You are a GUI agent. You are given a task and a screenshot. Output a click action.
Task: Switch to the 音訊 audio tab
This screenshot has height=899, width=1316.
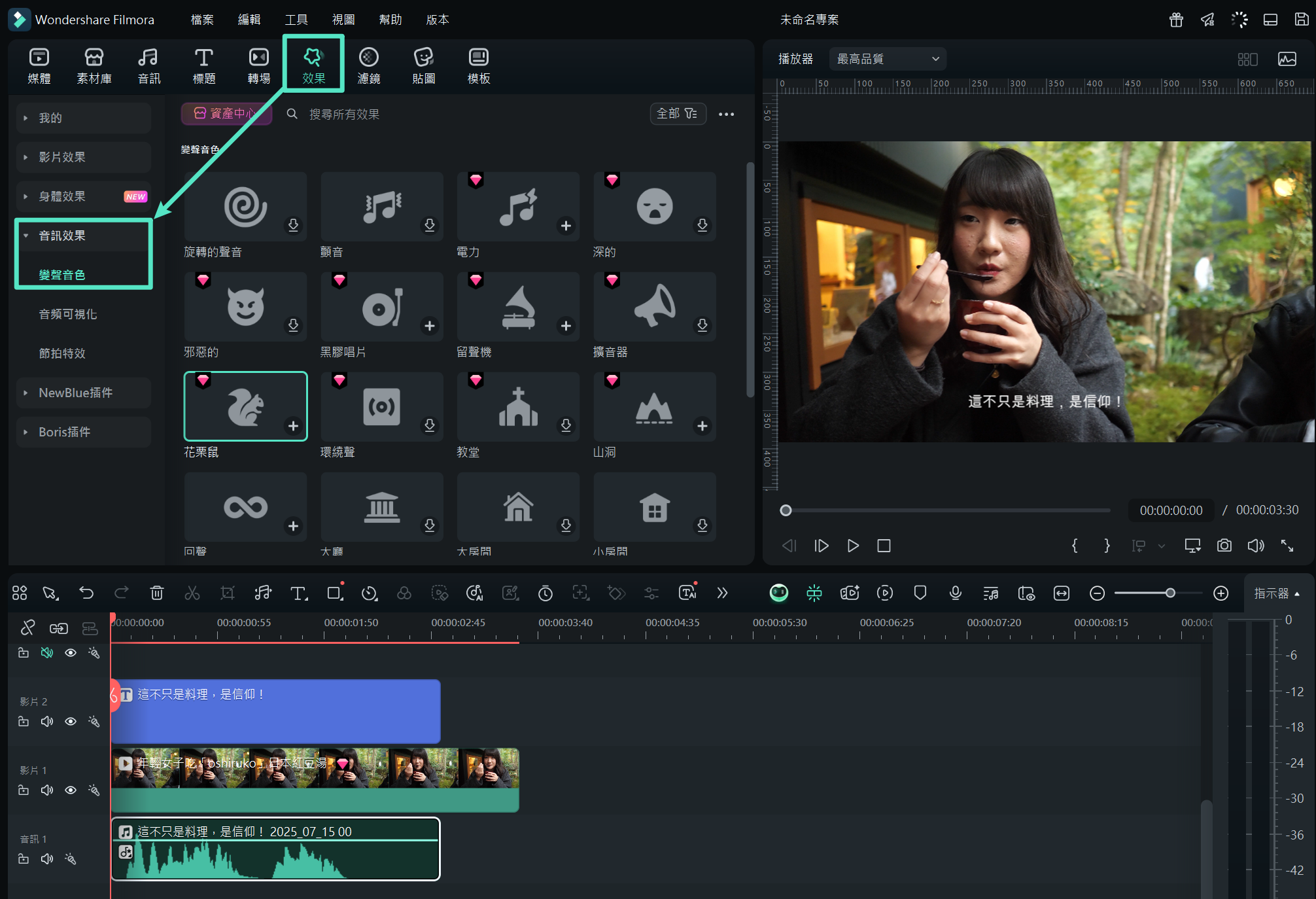[x=149, y=66]
